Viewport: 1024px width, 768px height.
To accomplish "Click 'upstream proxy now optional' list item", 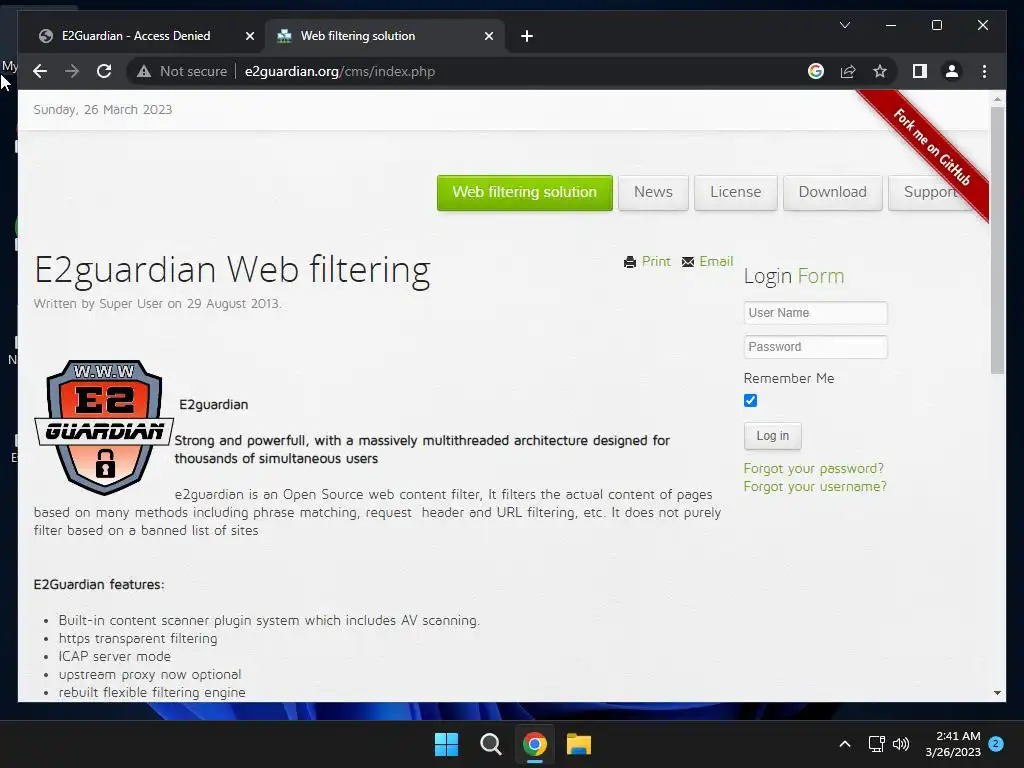I will tap(150, 675).
